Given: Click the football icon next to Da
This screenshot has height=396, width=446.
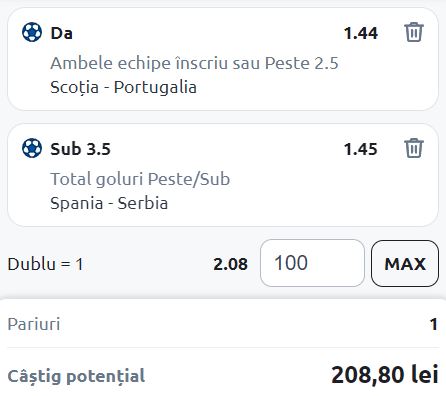Looking at the screenshot, I should (x=32, y=32).
